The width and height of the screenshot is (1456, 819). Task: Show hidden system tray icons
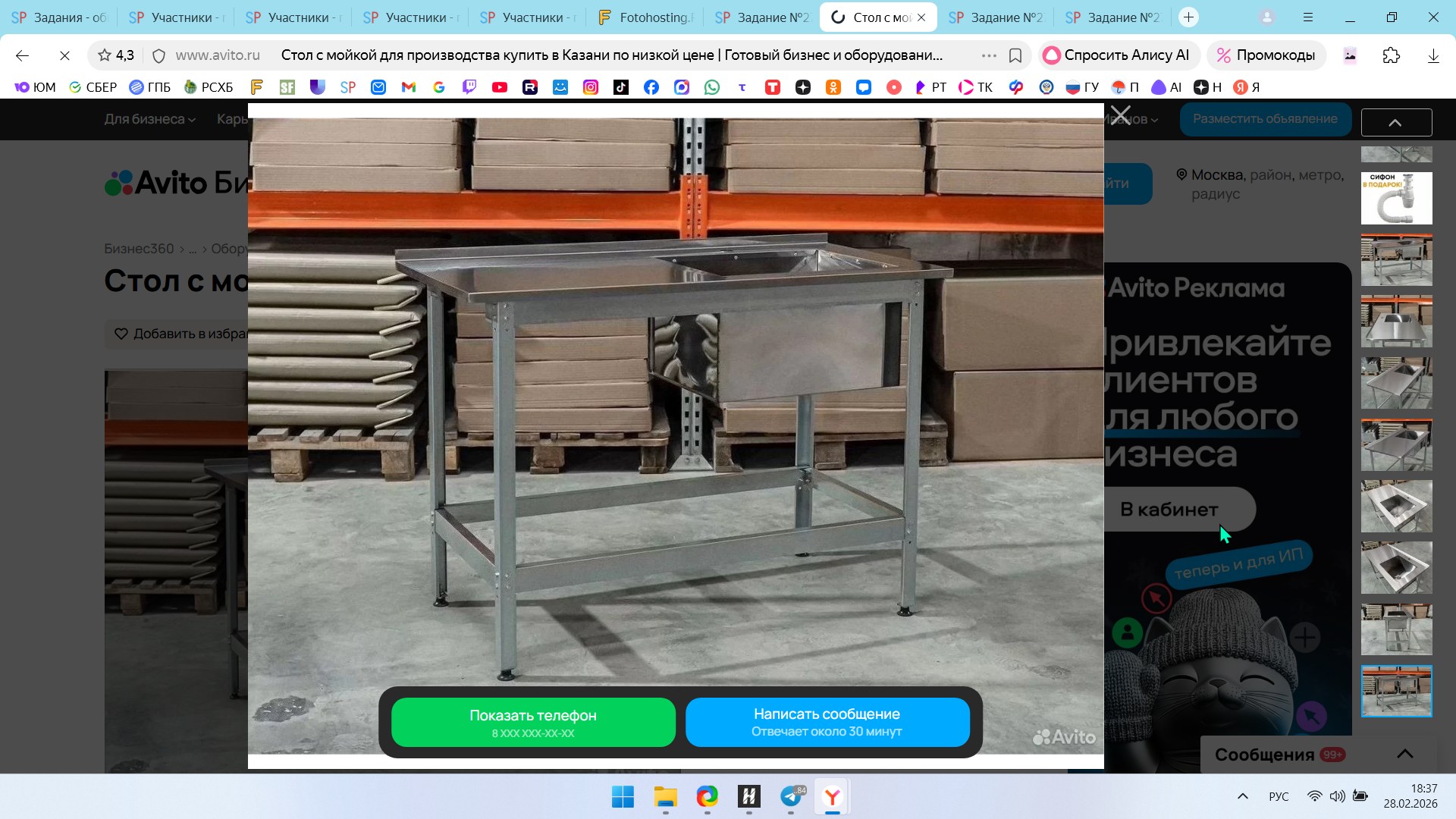1242,796
